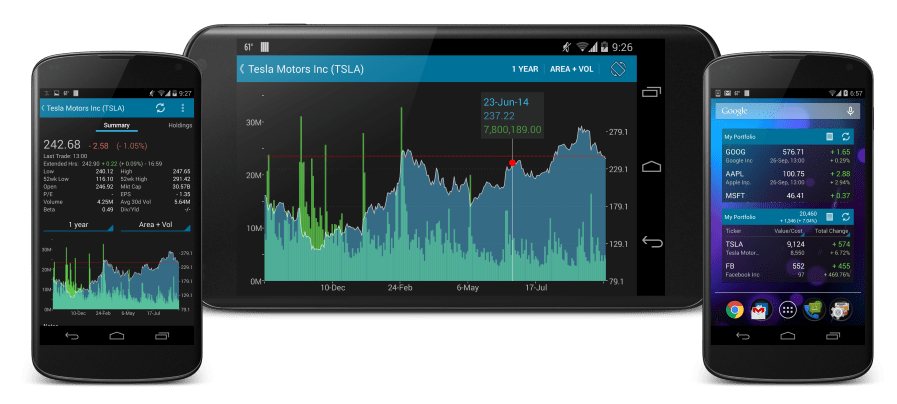Select the 237.22 price in chart tooltip
The width and height of the screenshot is (897, 404).
pos(499,116)
